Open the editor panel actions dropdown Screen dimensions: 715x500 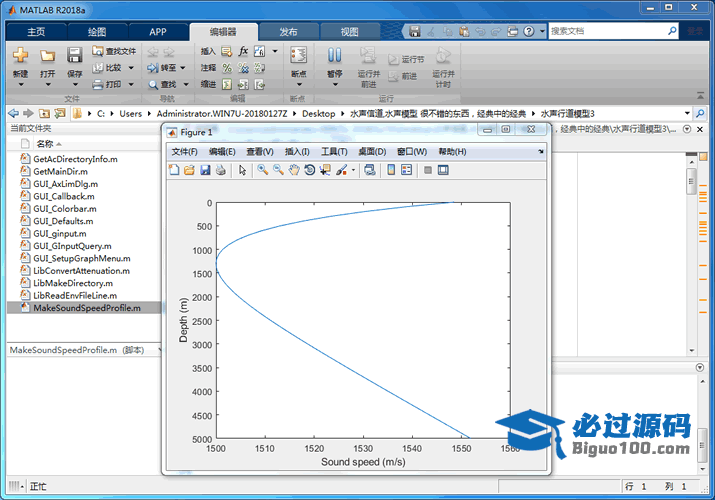coord(687,129)
